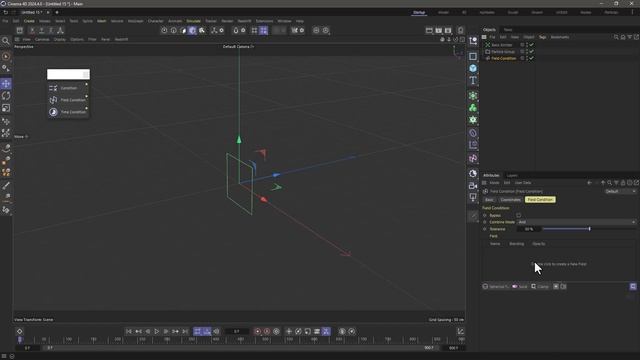The width and height of the screenshot is (640, 360).
Task: Toggle the Bypass checkbox
Action: 518,215
